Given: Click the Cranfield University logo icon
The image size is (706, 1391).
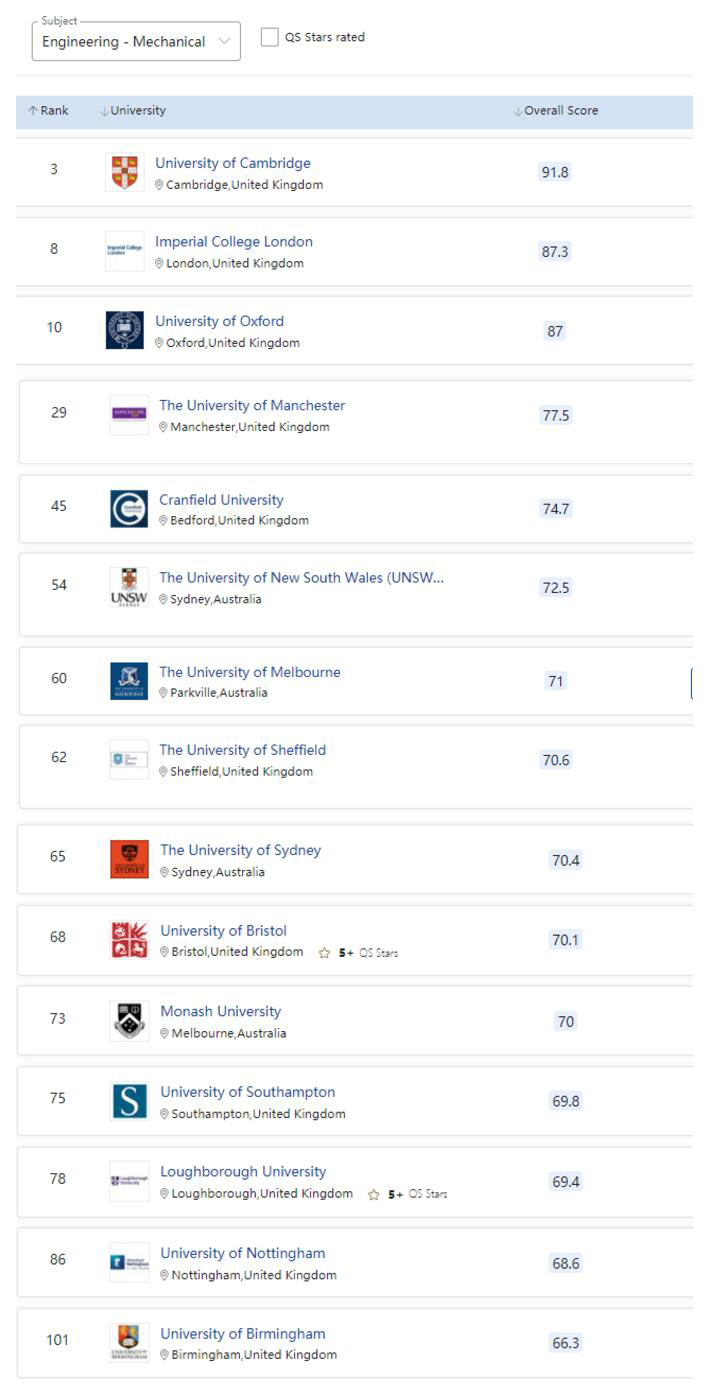Looking at the screenshot, I should 129,509.
